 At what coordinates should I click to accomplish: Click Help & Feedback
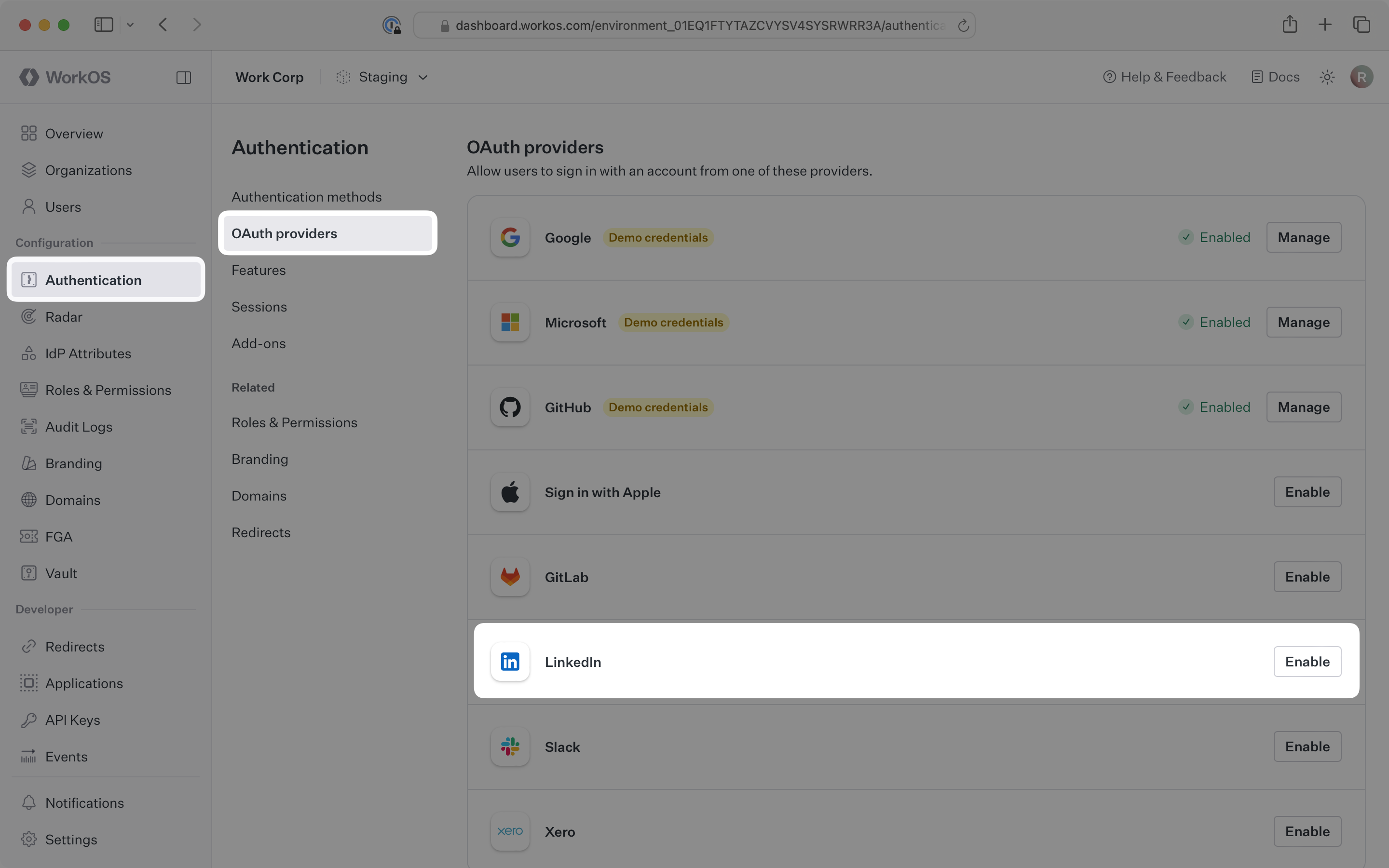click(x=1164, y=76)
